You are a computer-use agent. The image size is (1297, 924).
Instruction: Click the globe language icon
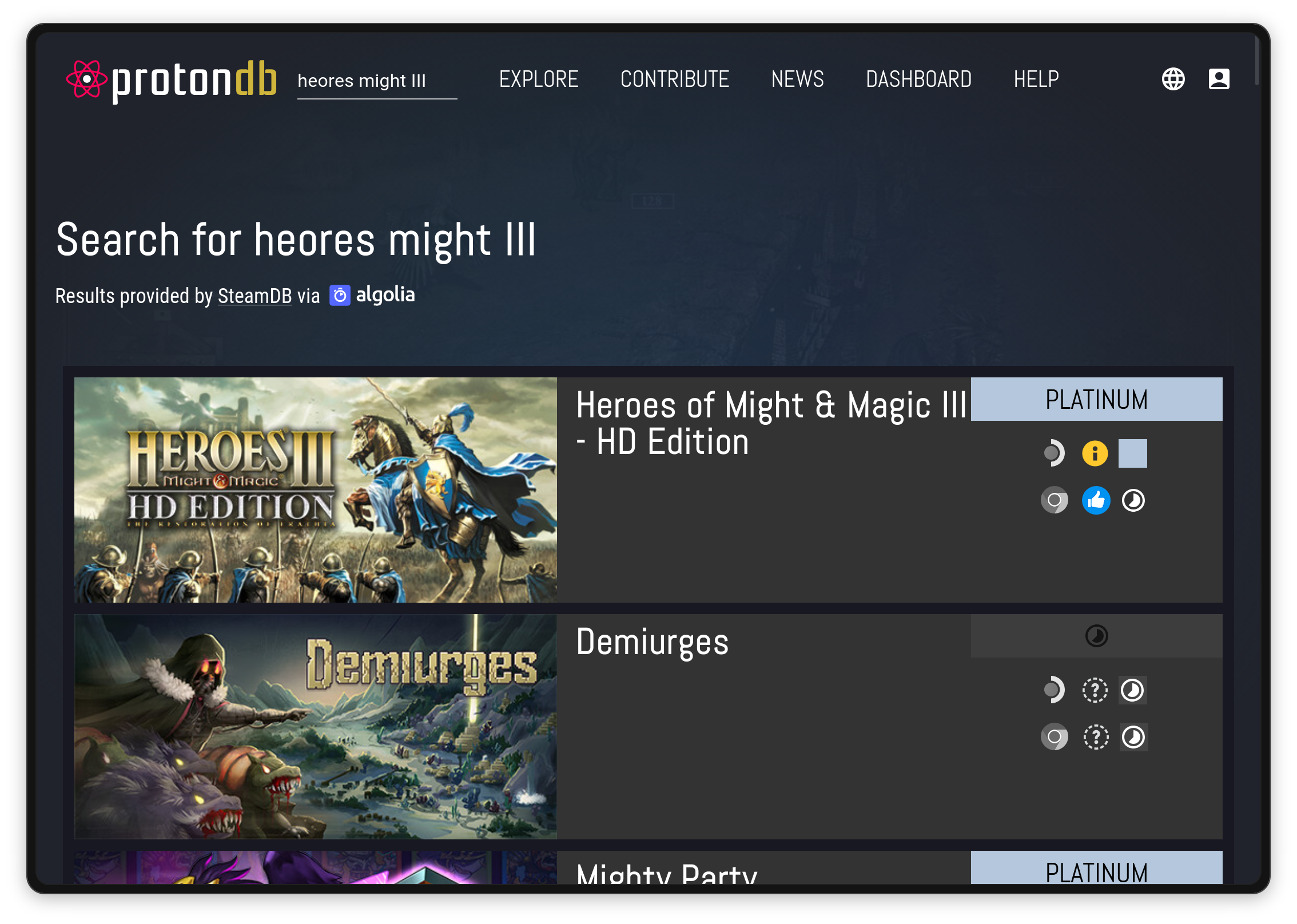coord(1173,79)
